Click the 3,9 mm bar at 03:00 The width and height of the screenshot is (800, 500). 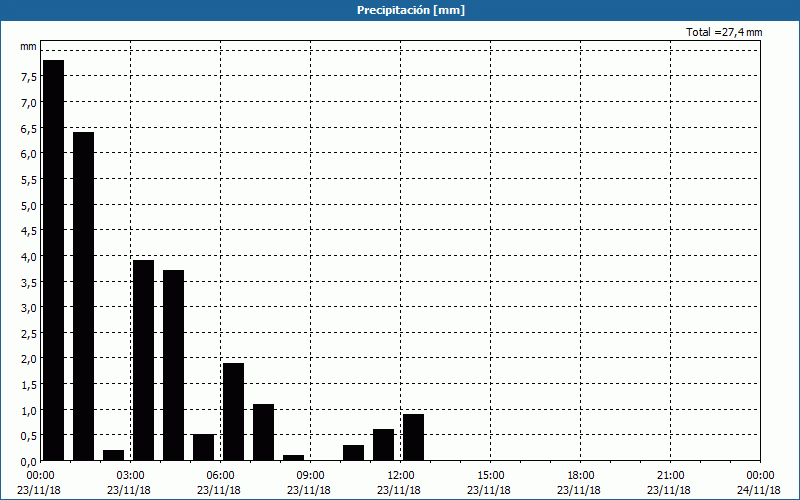click(143, 360)
